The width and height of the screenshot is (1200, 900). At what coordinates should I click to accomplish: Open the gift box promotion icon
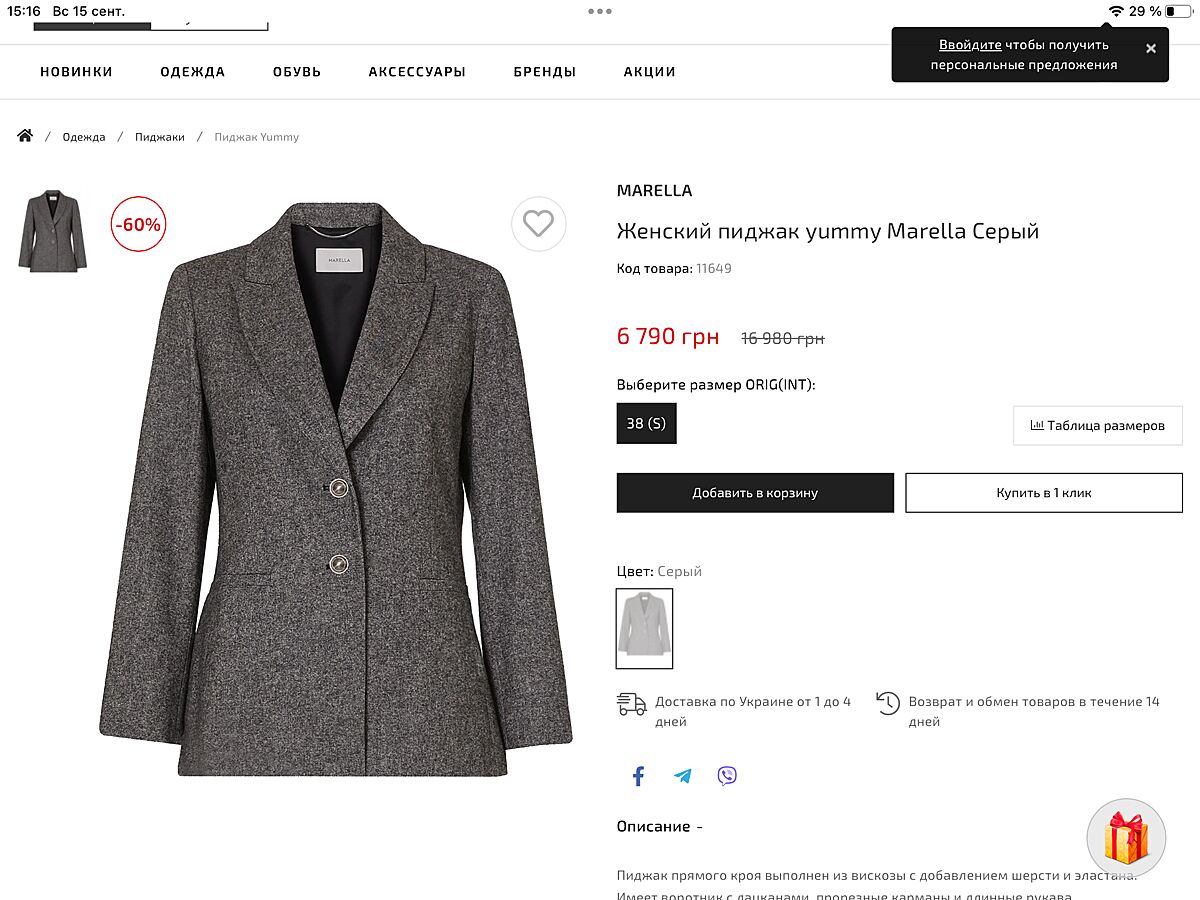pos(1126,838)
